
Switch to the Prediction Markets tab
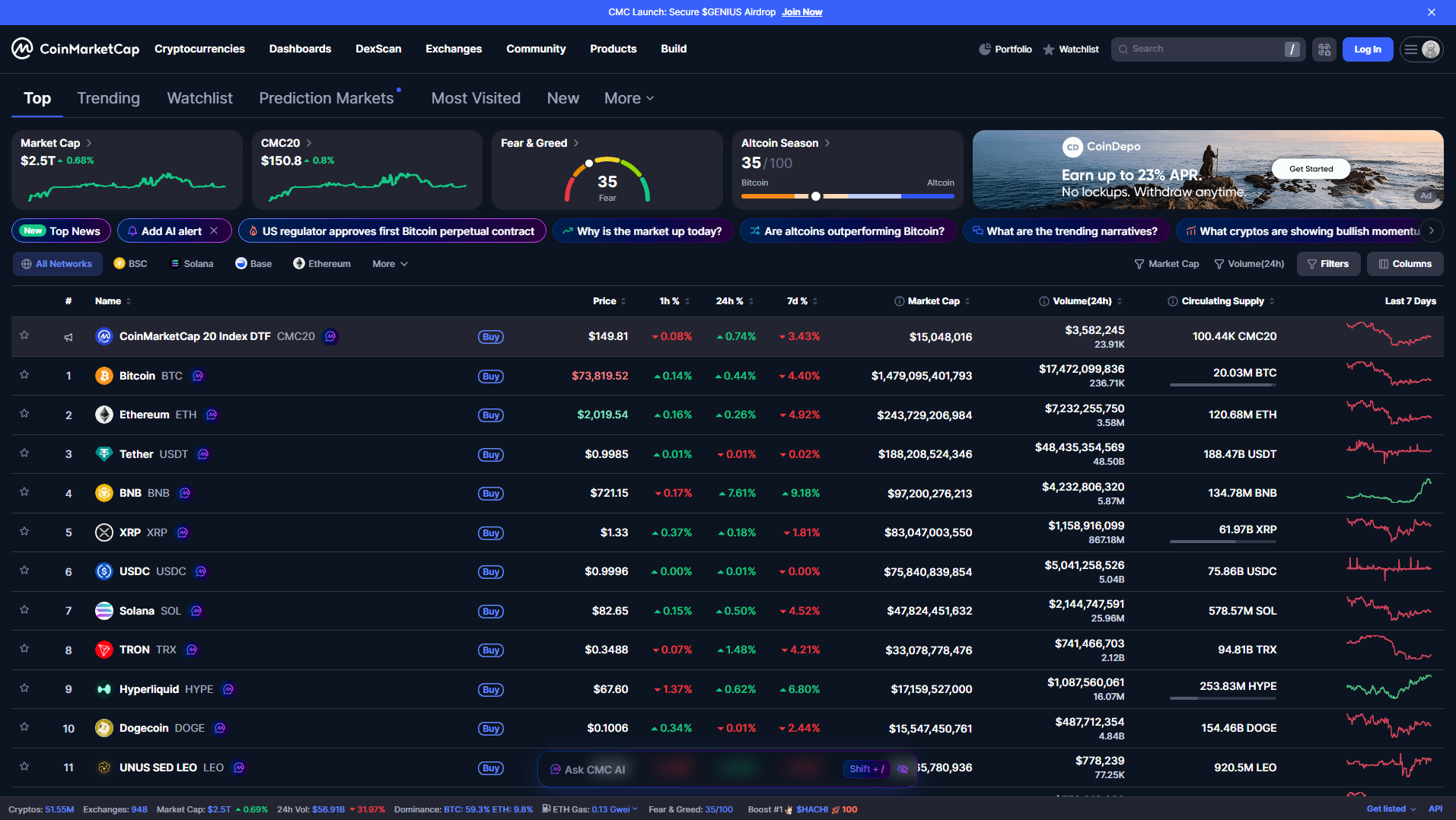coord(327,98)
